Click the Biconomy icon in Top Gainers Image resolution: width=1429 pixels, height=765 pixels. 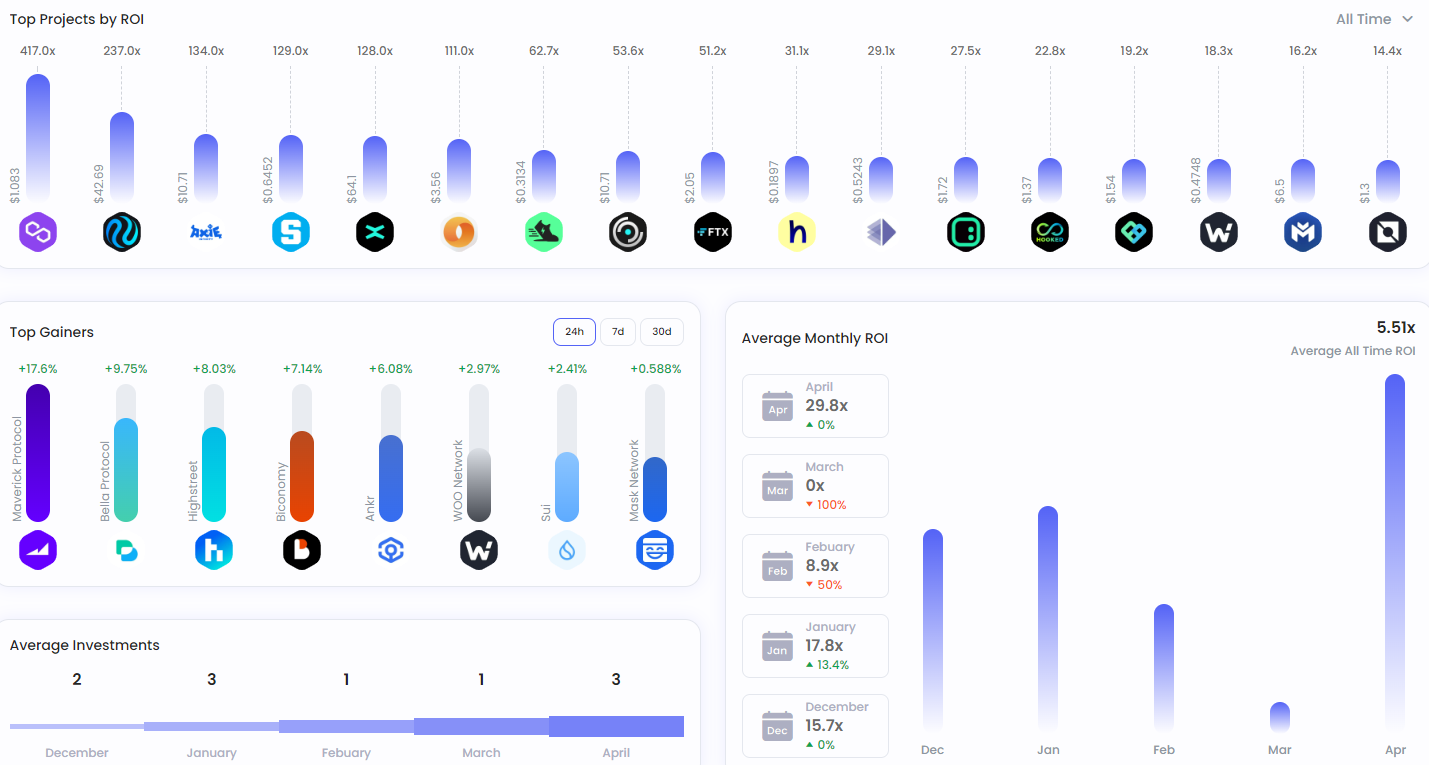click(x=302, y=550)
